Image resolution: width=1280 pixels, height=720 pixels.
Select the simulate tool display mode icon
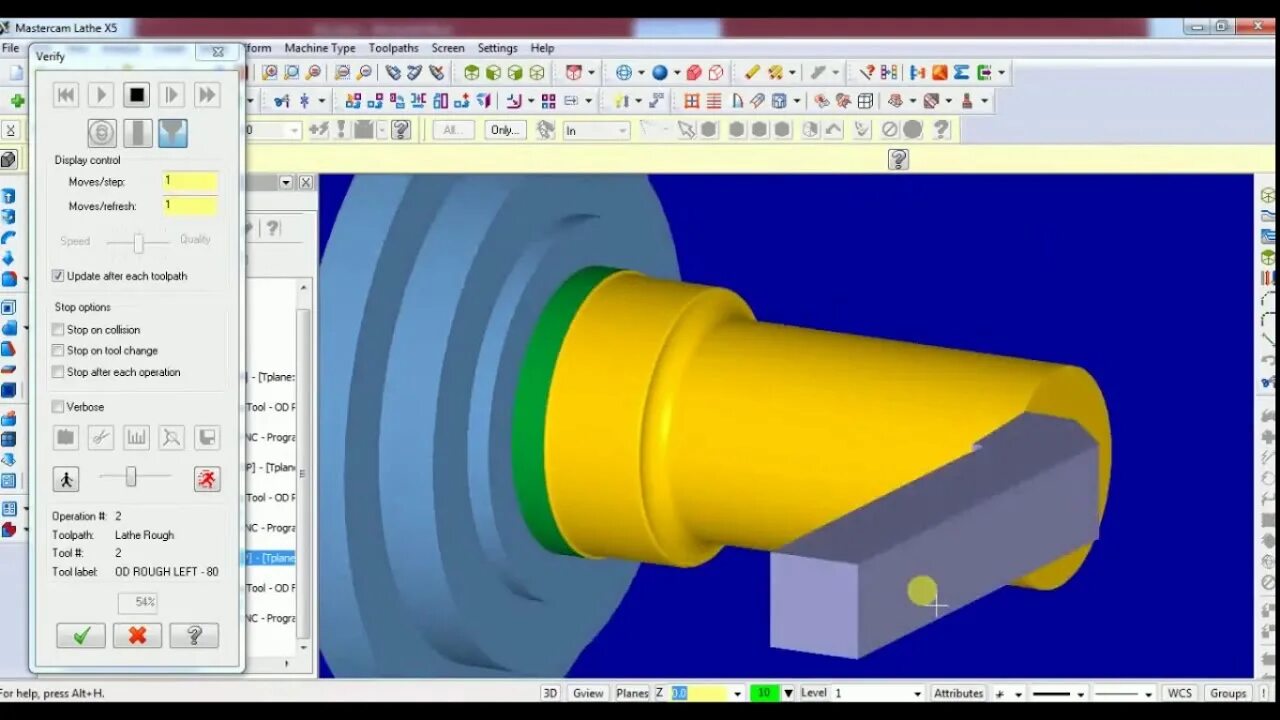tap(138, 133)
